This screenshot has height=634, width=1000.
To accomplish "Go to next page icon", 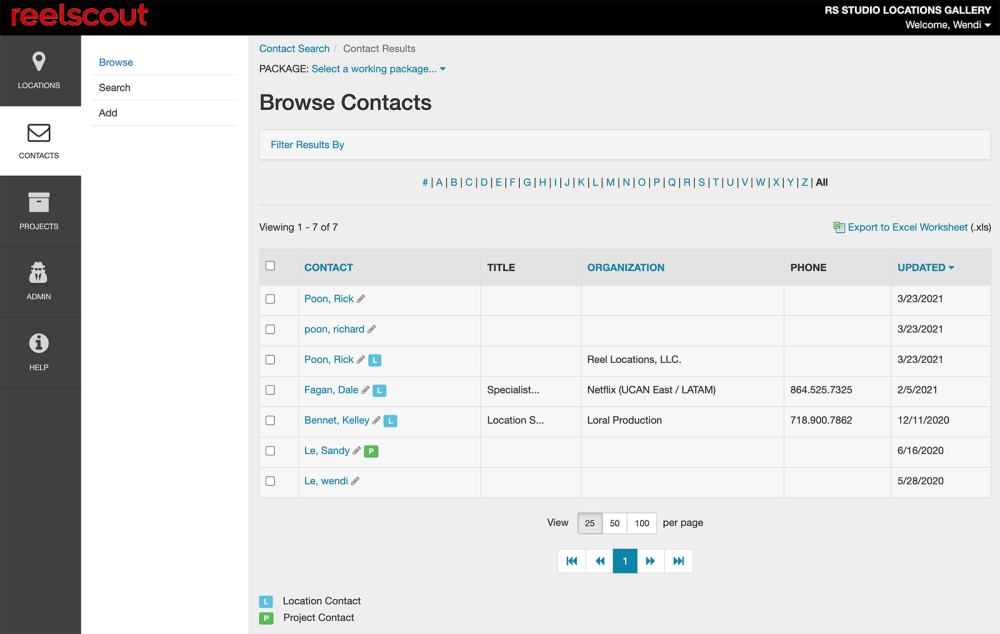I will [x=651, y=561].
